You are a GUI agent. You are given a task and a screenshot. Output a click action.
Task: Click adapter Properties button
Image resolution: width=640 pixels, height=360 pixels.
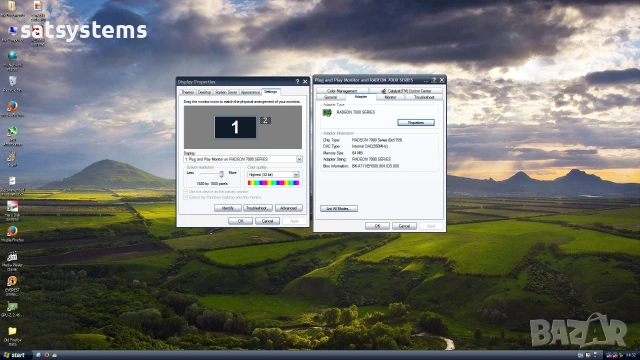tap(416, 122)
